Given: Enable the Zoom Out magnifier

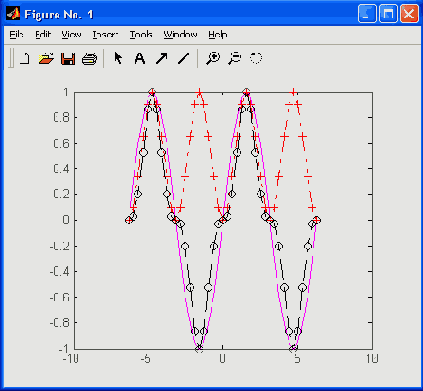Looking at the screenshot, I should point(235,58).
